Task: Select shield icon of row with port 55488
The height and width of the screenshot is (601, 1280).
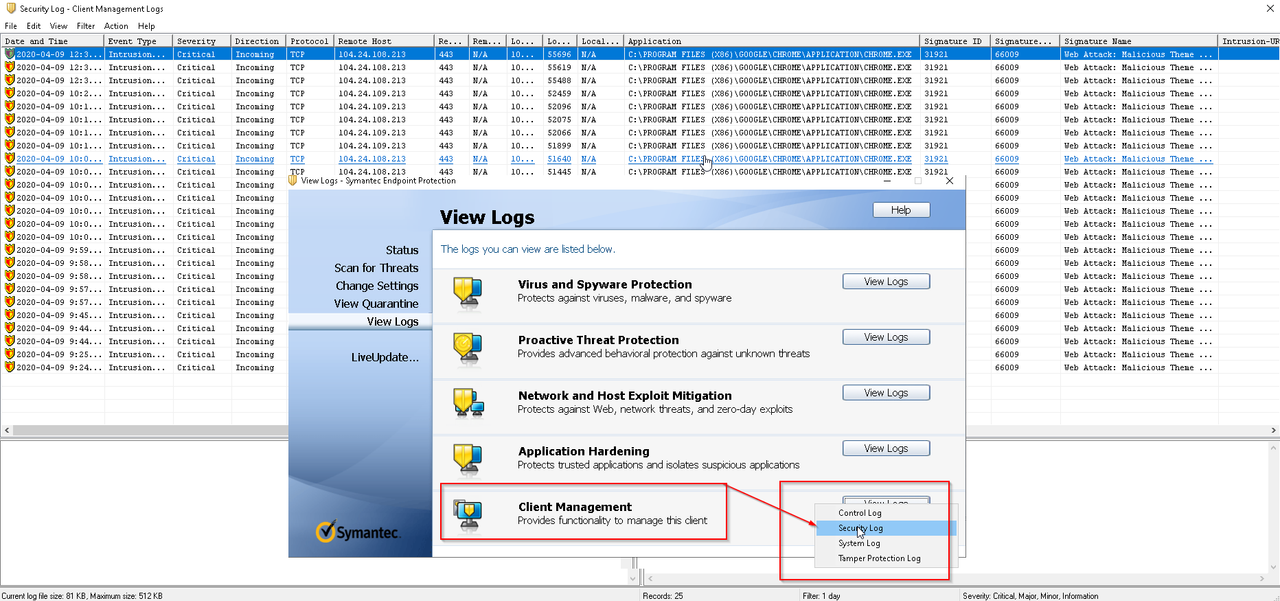Action: 10,80
